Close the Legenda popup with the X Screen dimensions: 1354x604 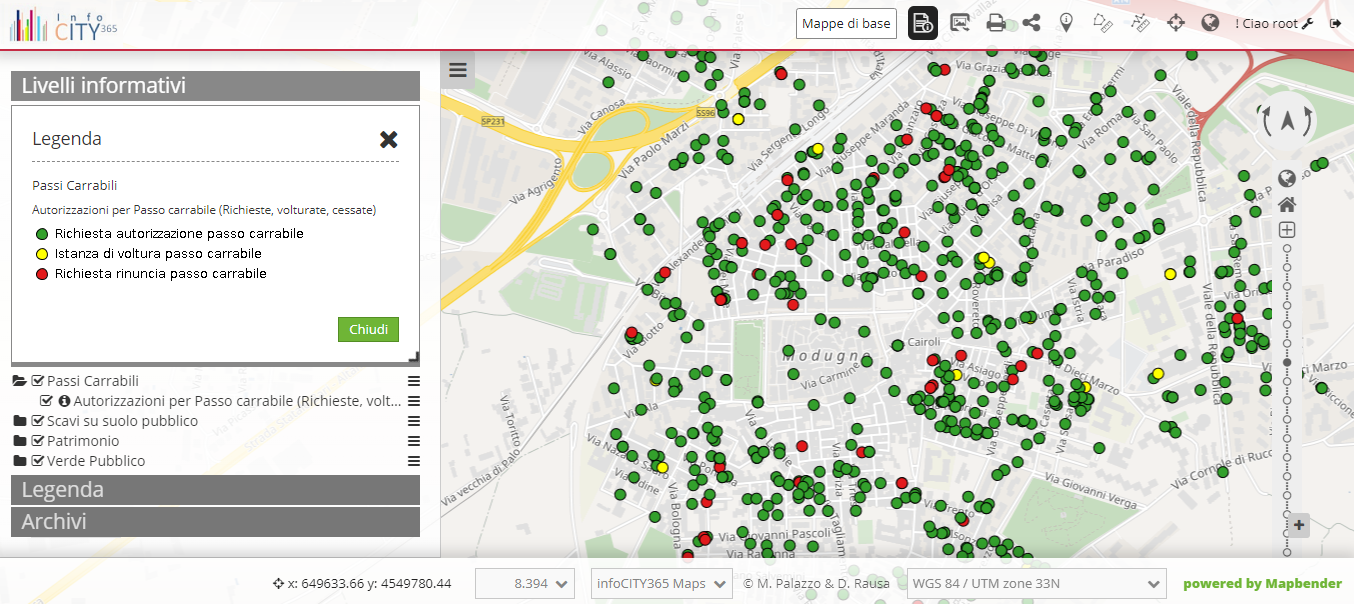[x=389, y=139]
